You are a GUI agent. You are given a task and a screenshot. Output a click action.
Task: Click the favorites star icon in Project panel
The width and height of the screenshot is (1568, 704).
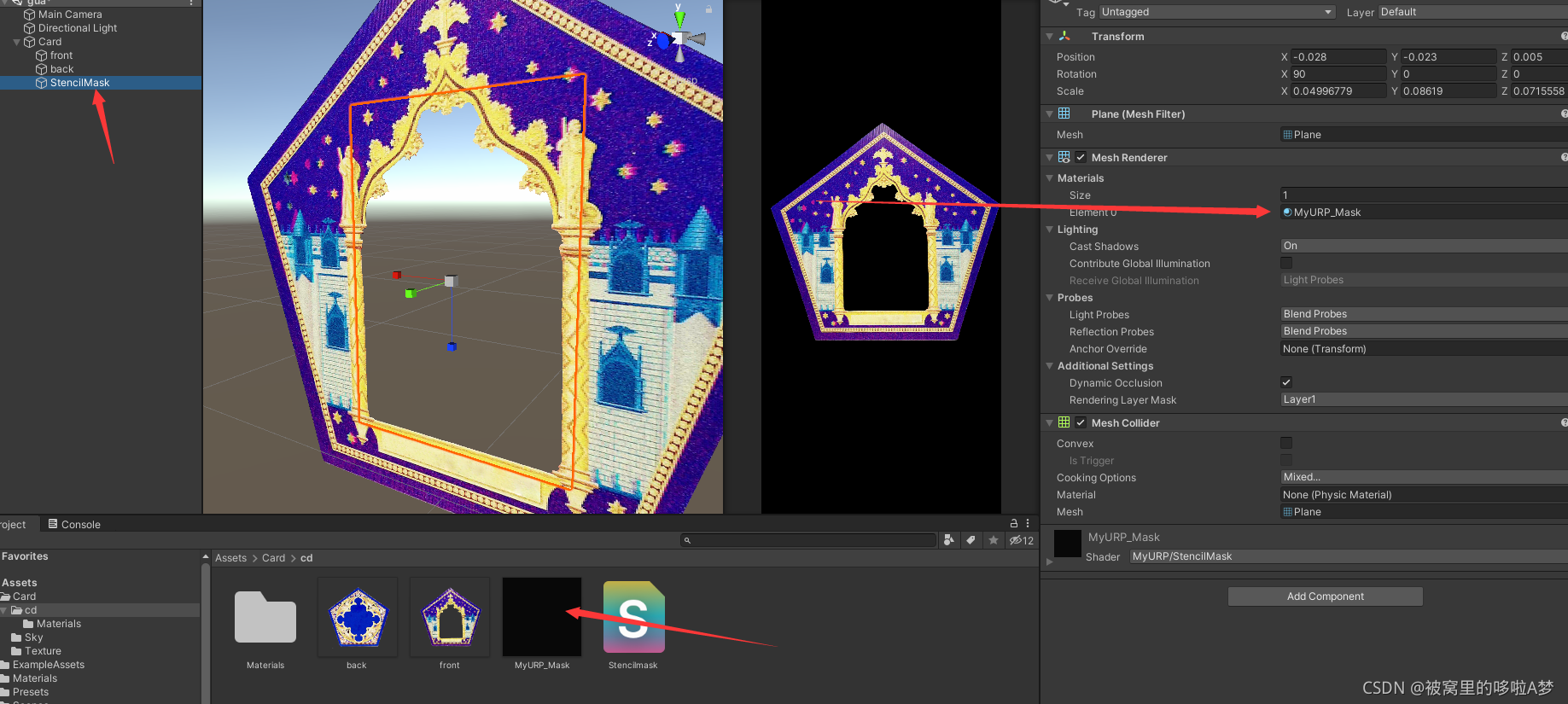click(x=994, y=540)
